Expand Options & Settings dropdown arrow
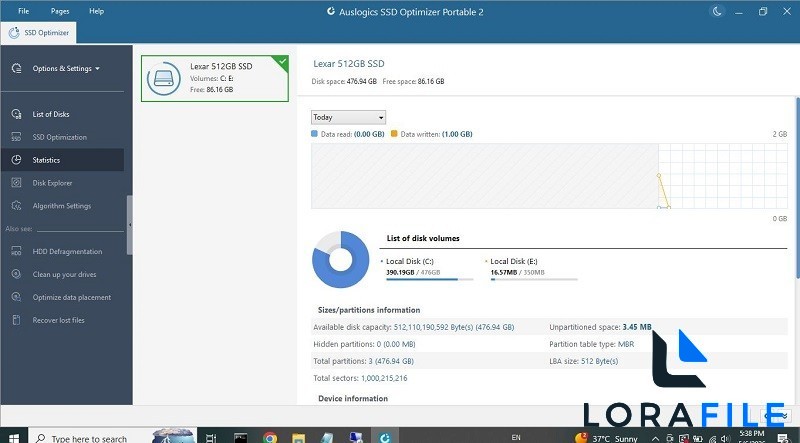The image size is (800, 443). click(x=97, y=68)
